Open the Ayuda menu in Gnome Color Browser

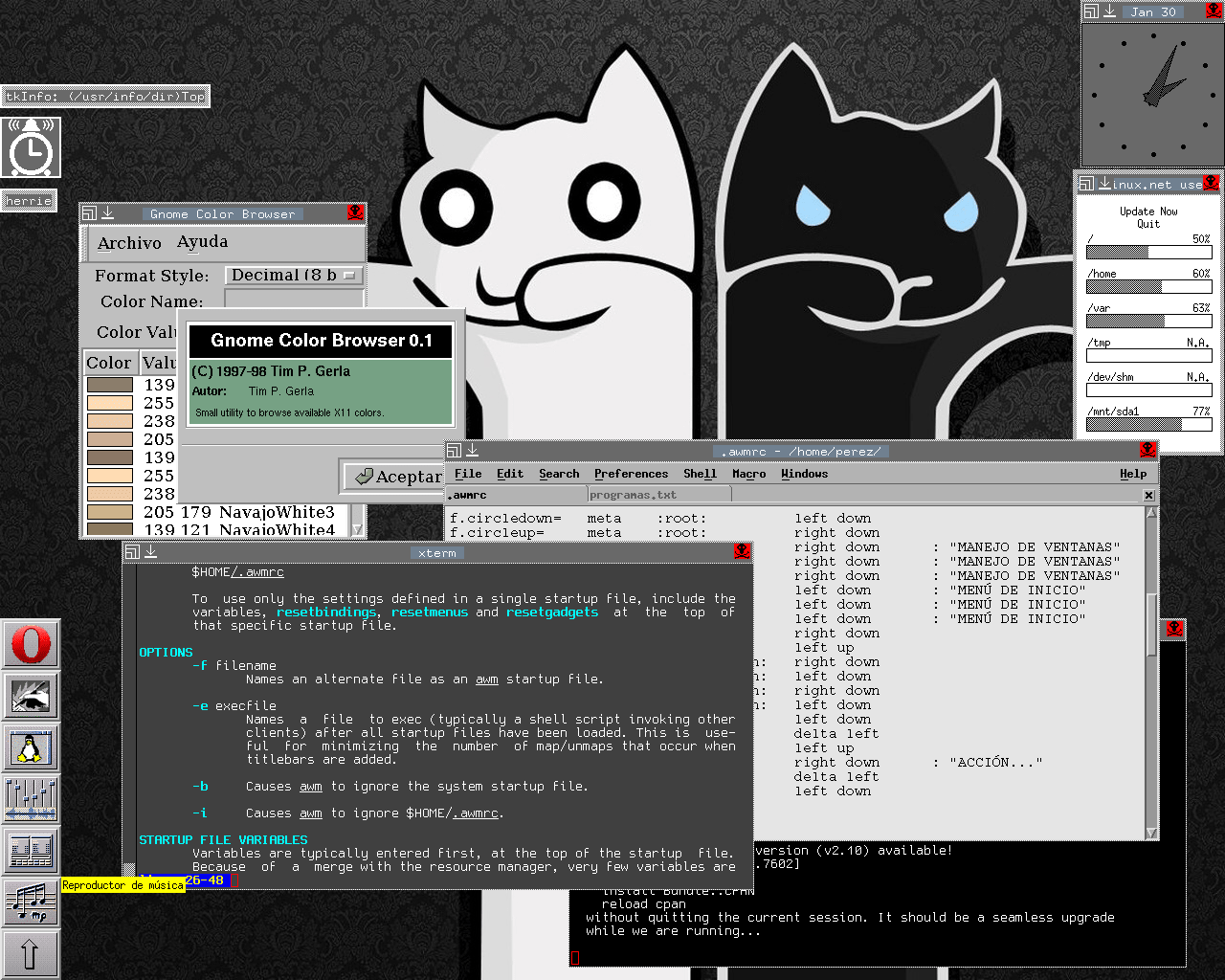click(x=202, y=242)
